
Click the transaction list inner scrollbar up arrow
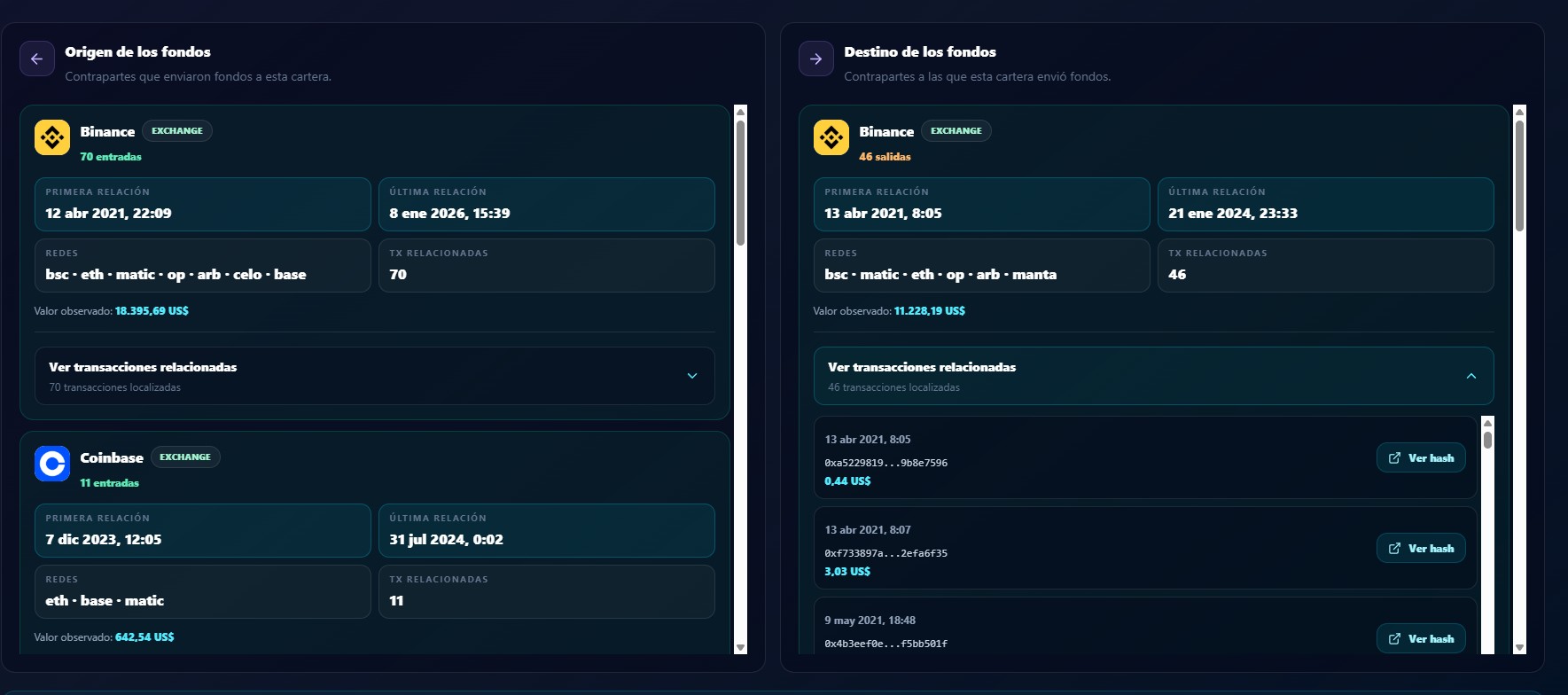1488,423
